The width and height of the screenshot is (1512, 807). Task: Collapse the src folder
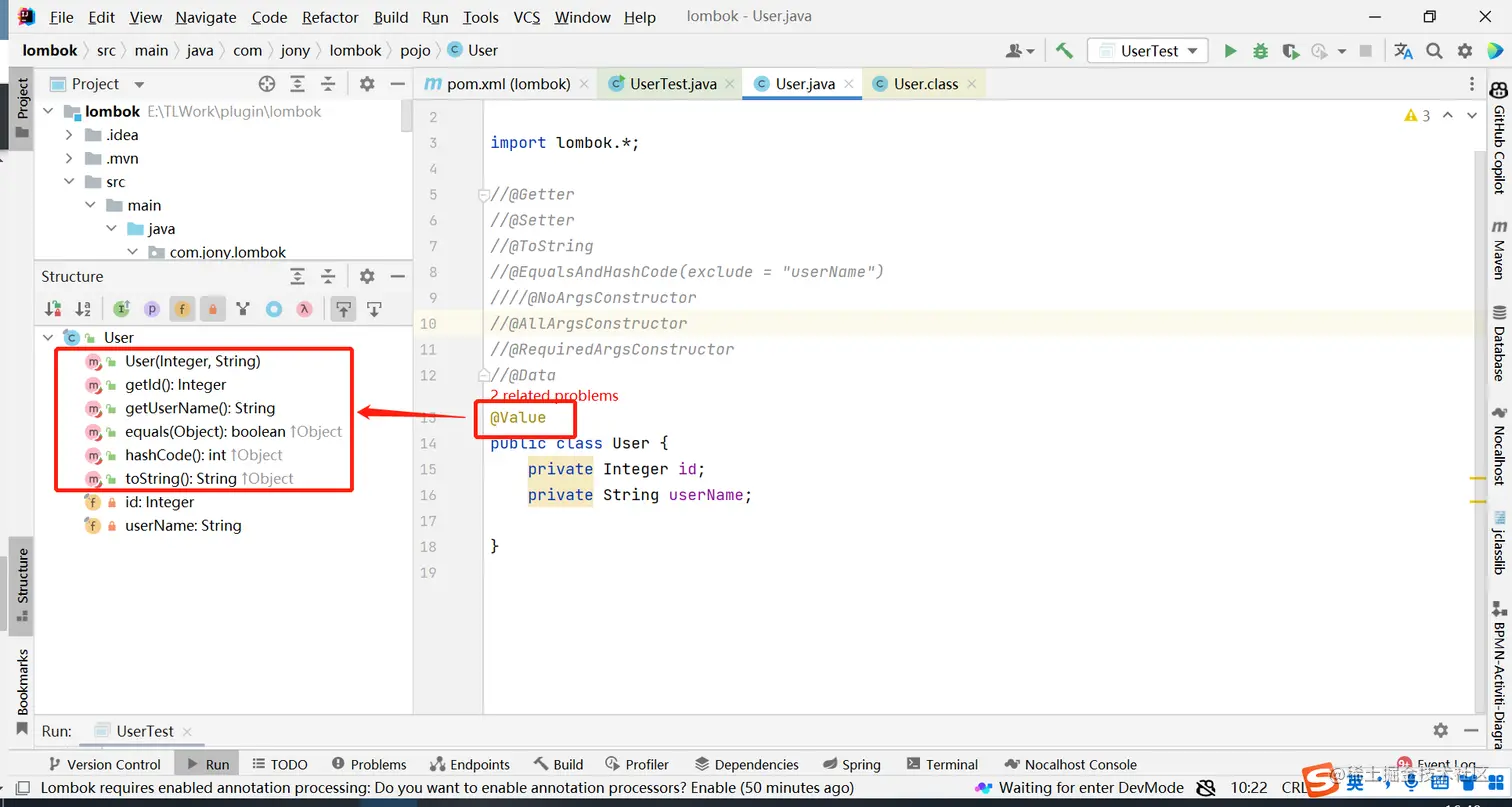(x=69, y=182)
